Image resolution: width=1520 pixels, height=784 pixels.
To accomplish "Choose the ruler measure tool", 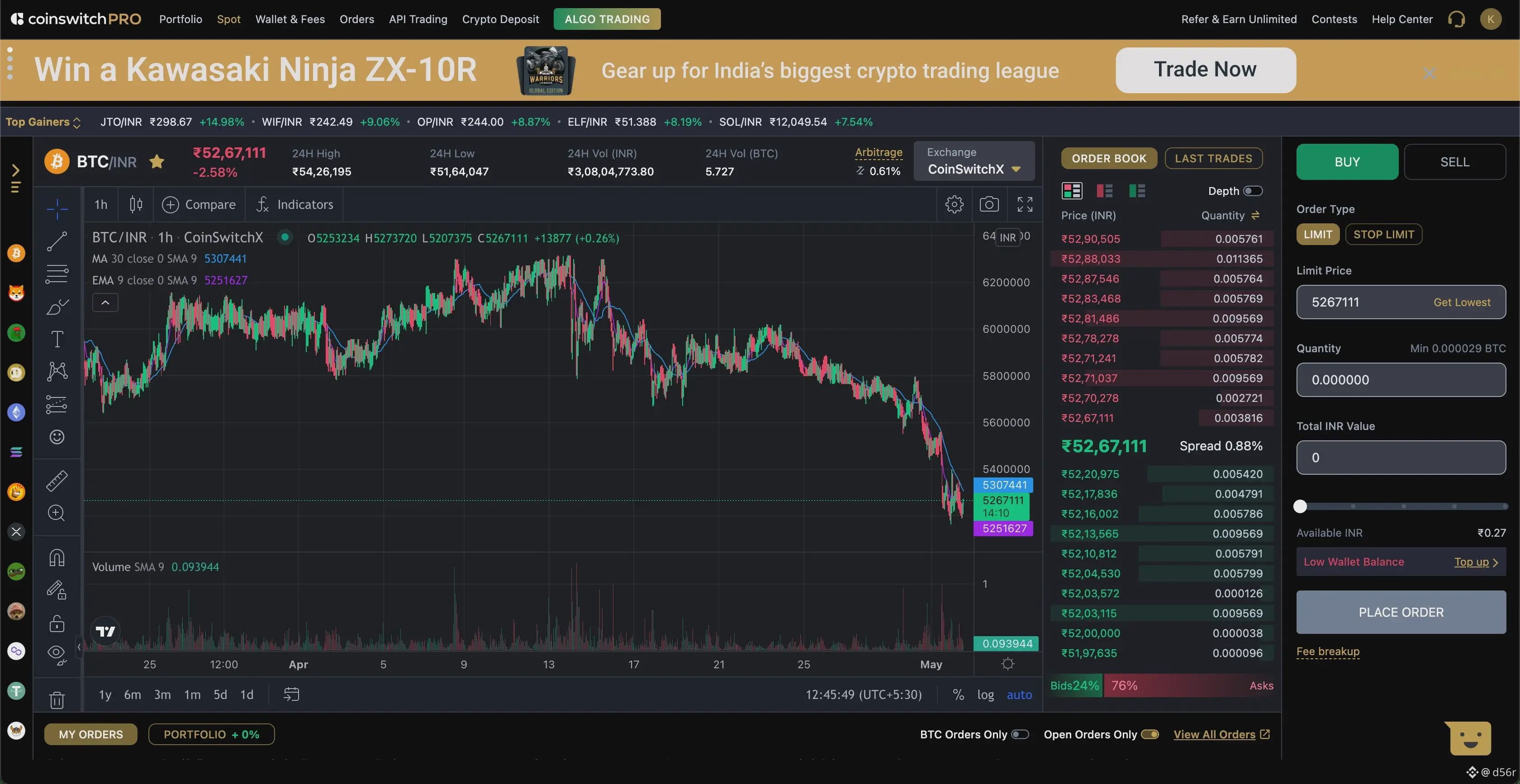I will 57,481.
